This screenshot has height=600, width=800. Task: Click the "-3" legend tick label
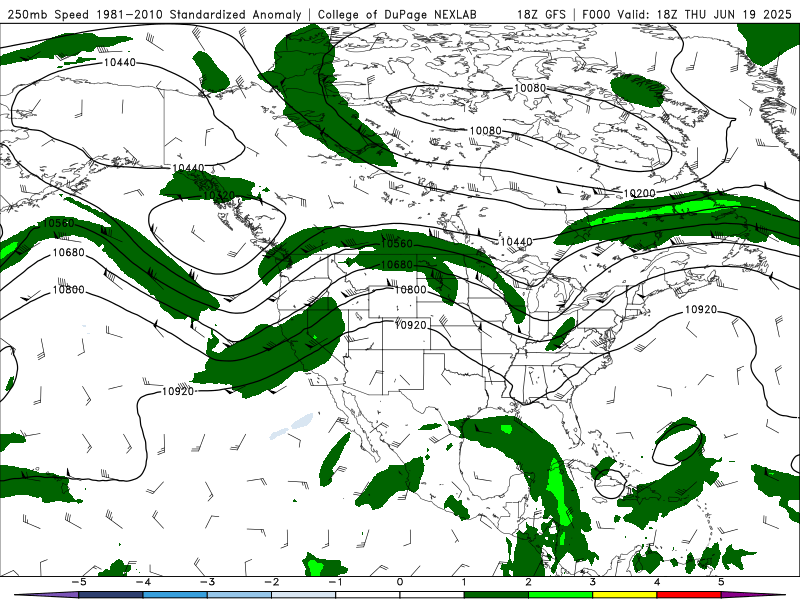point(207,582)
